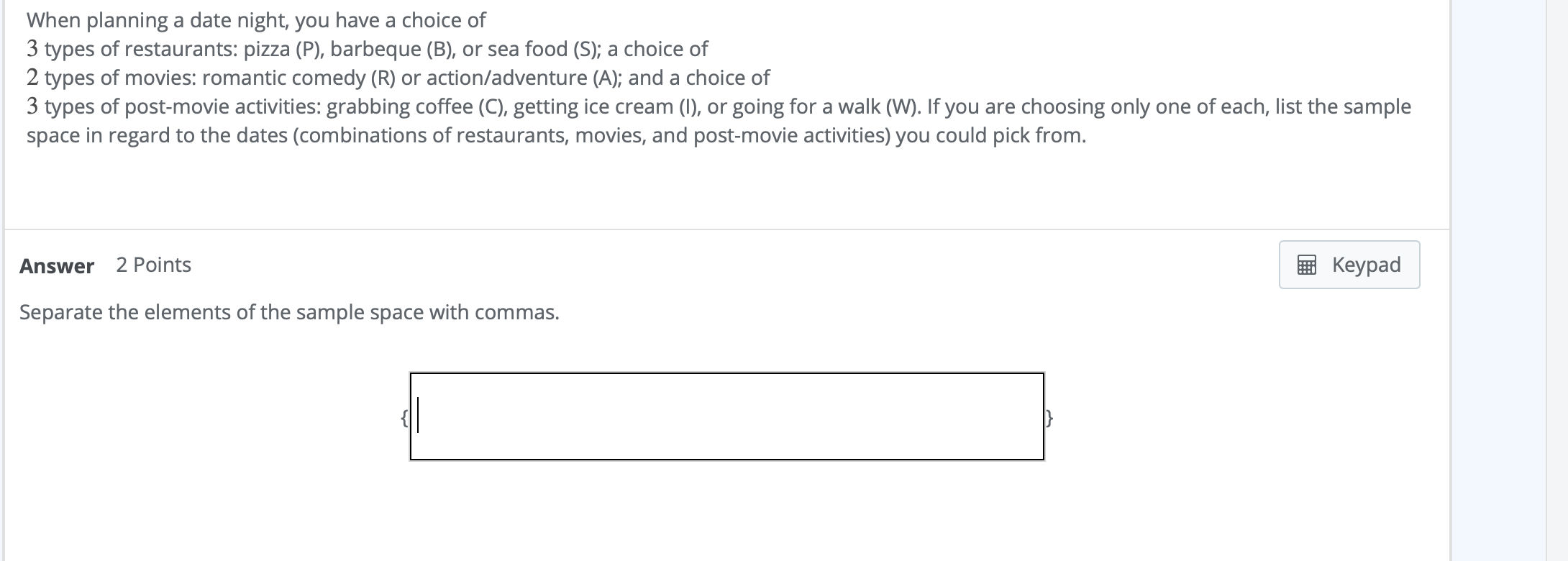
Task: Click the right curly brace beside the answer box
Action: pos(1050,416)
